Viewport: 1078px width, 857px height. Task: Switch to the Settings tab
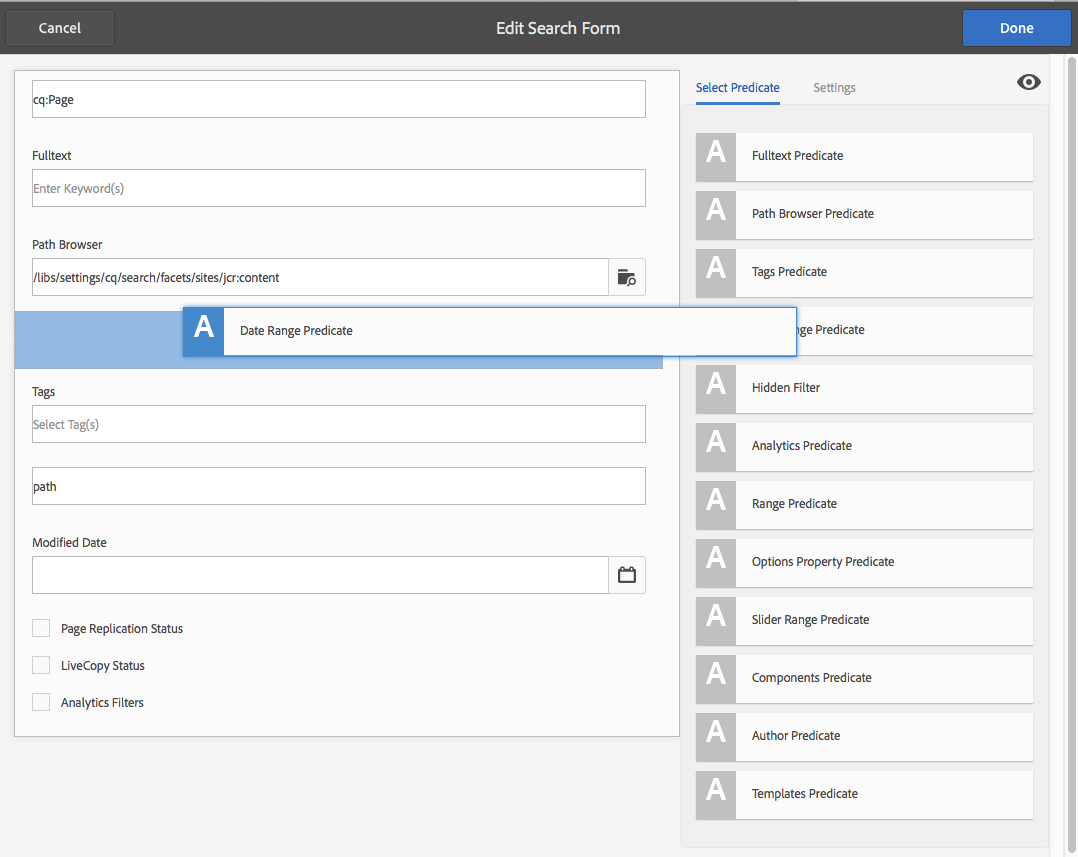pyautogui.click(x=834, y=87)
